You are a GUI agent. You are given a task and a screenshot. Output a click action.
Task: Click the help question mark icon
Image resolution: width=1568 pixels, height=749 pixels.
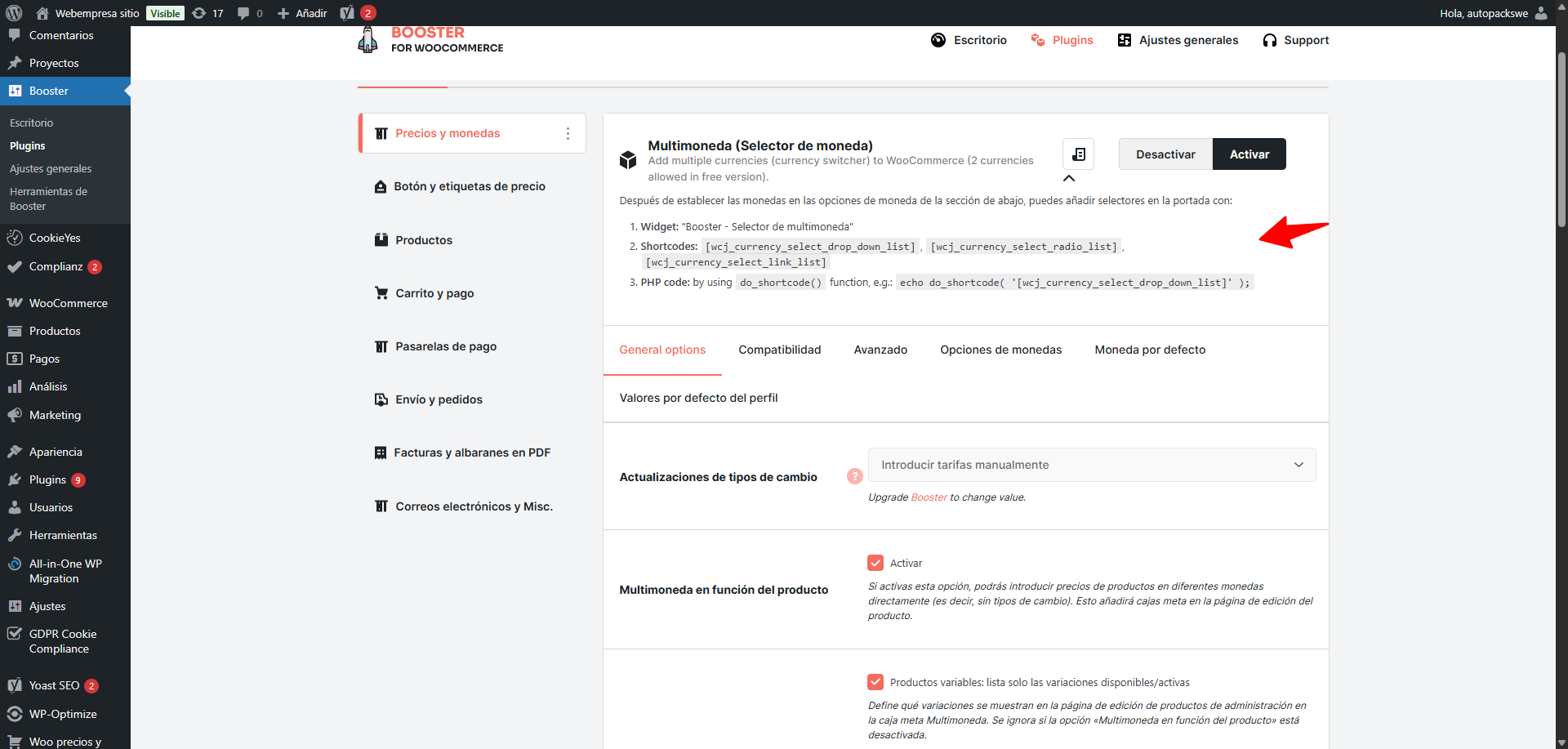854,476
